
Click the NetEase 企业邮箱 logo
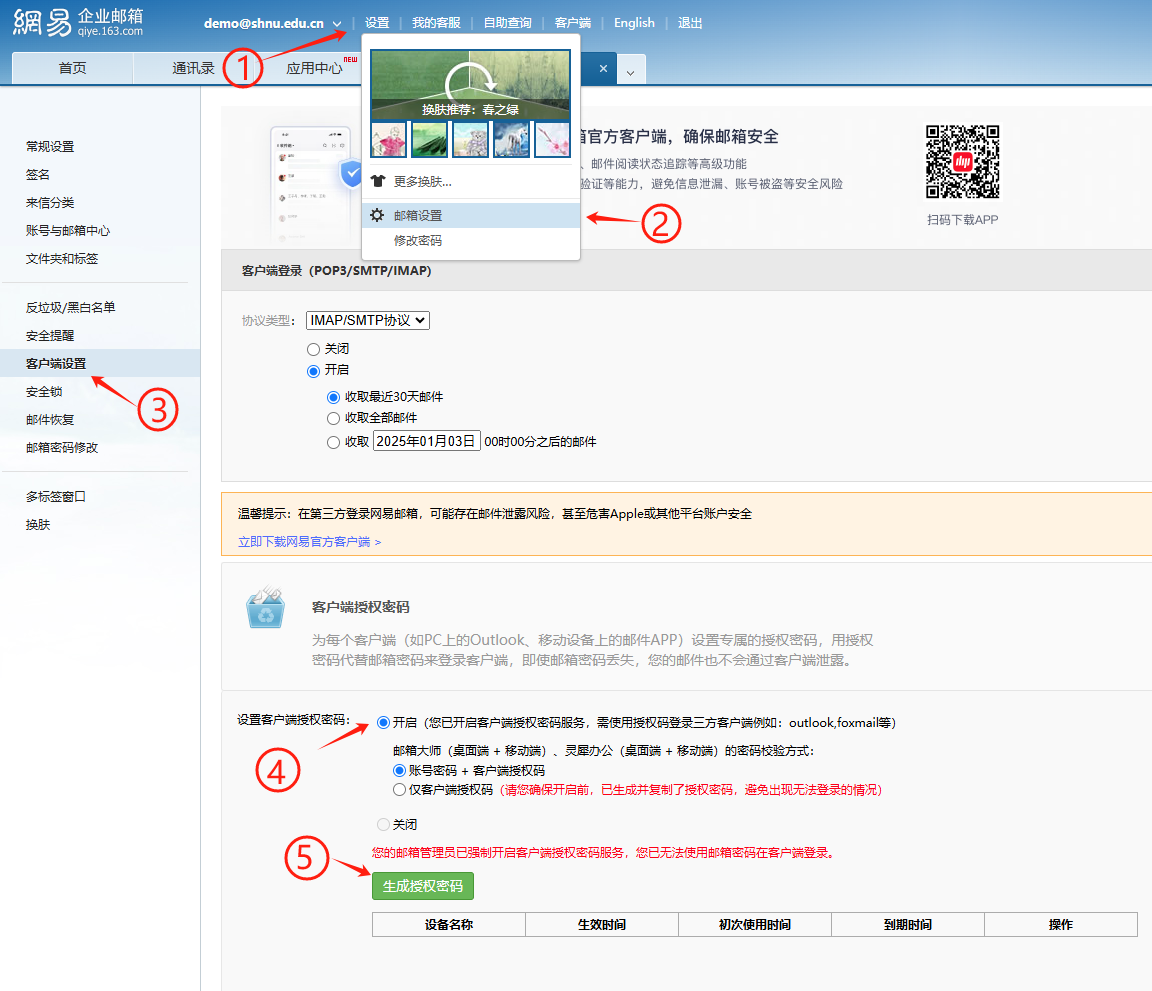(78, 24)
